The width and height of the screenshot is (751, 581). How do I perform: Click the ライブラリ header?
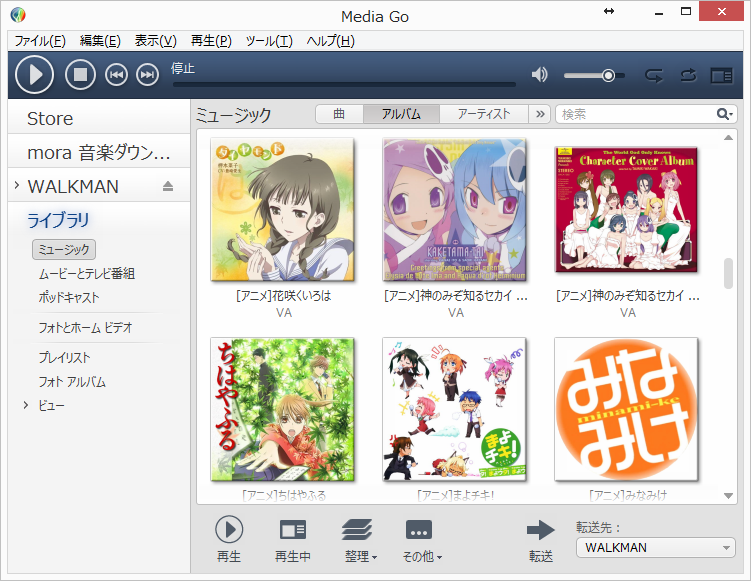point(58,220)
